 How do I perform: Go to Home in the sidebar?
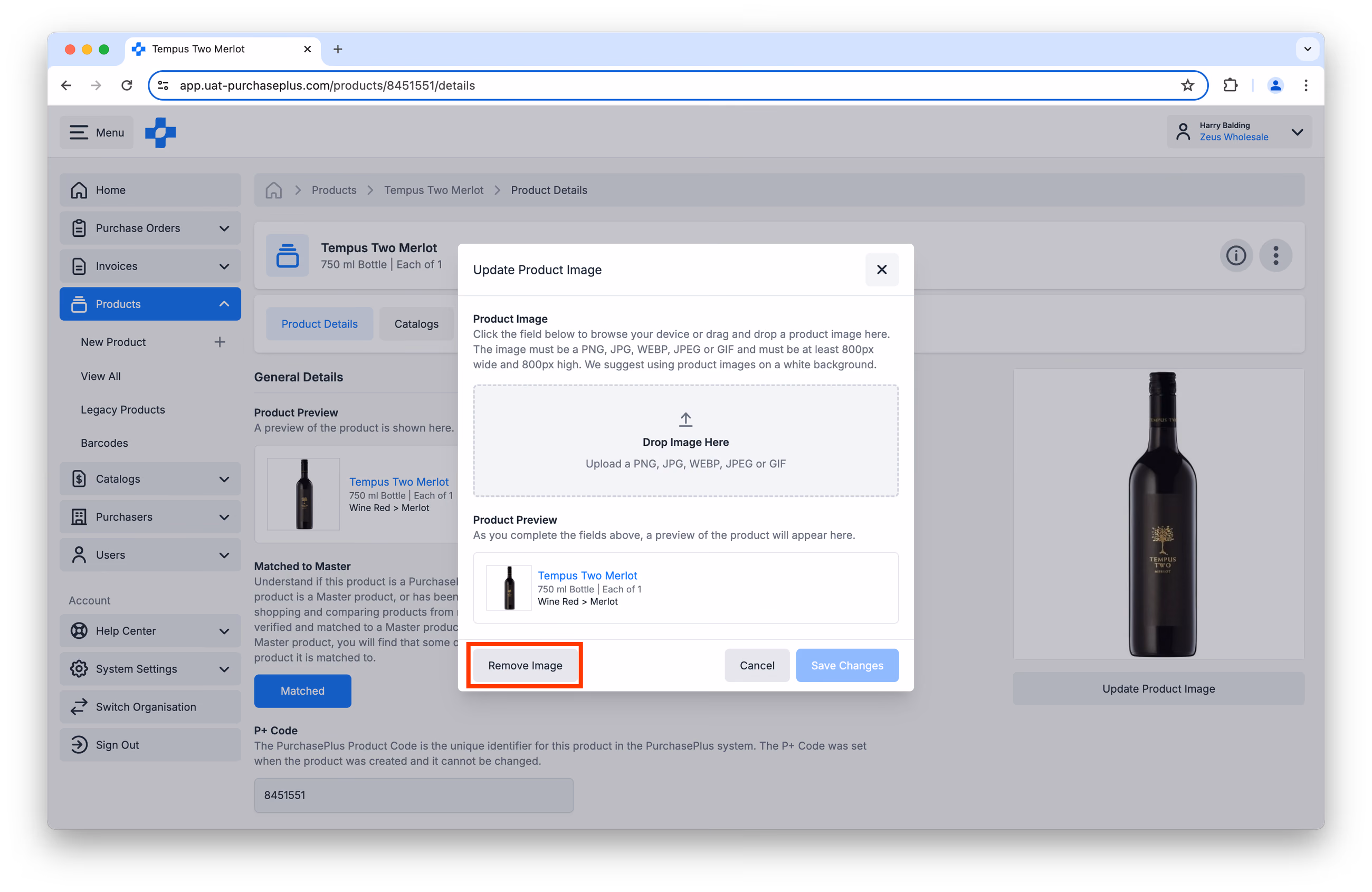[150, 190]
